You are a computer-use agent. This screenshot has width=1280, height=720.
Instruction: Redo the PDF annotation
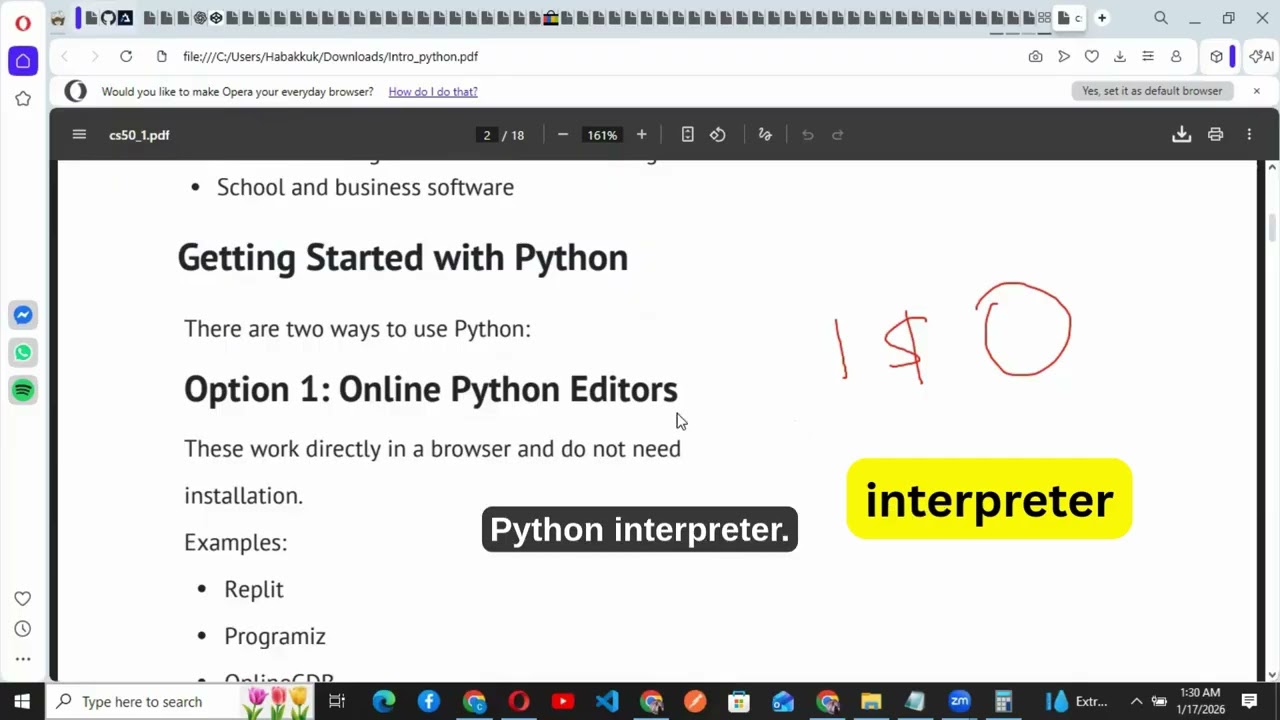[838, 135]
